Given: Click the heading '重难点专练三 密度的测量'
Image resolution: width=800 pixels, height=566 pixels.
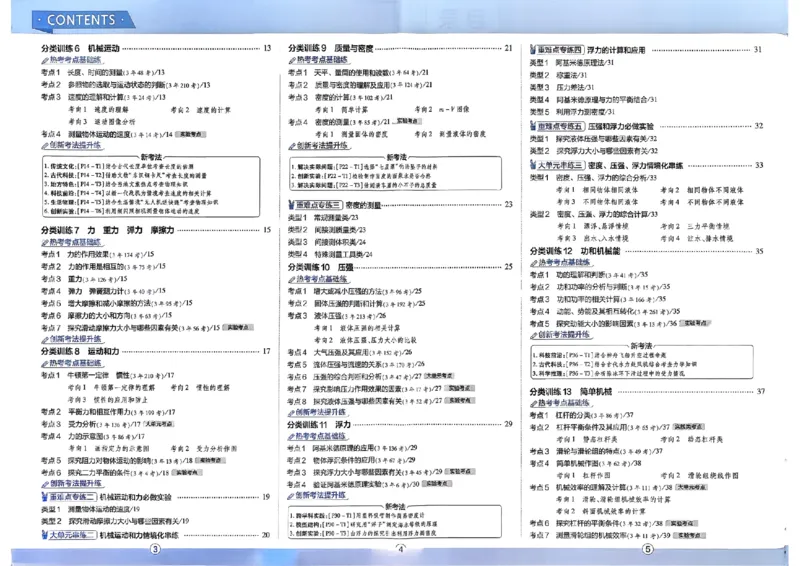Looking at the screenshot, I should 335,205.
